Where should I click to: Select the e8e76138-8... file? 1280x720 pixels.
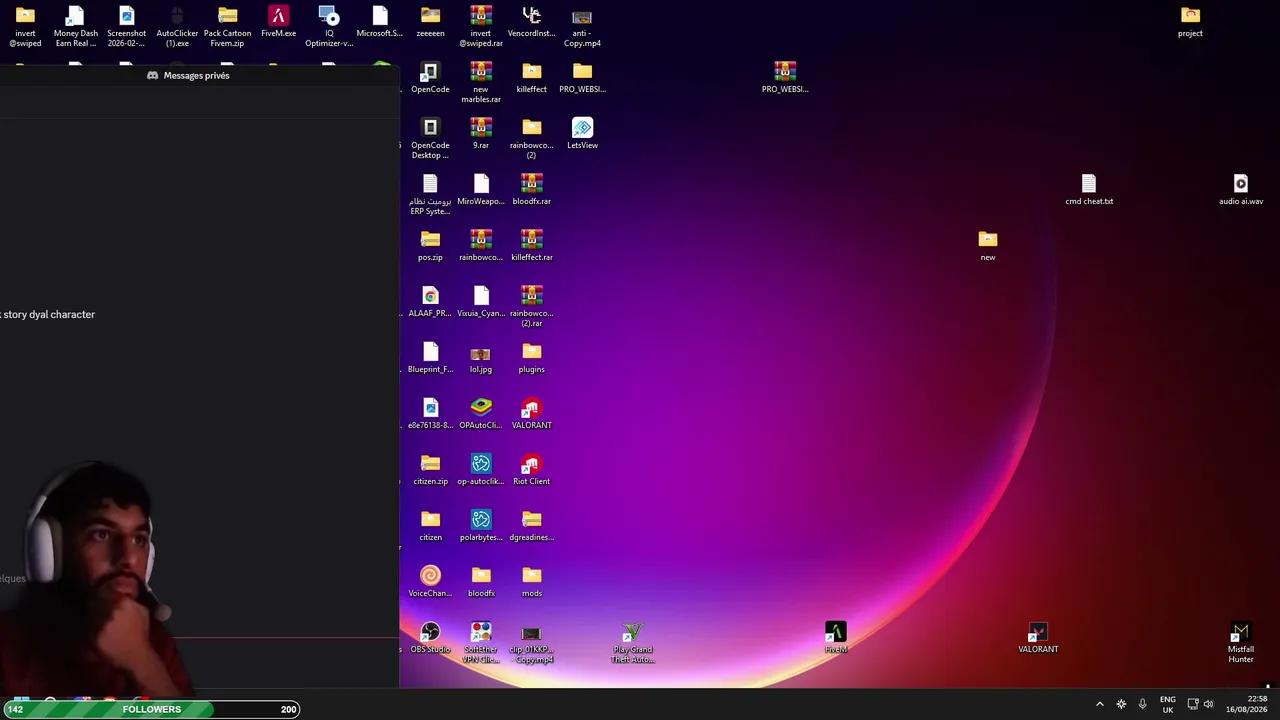[430, 414]
